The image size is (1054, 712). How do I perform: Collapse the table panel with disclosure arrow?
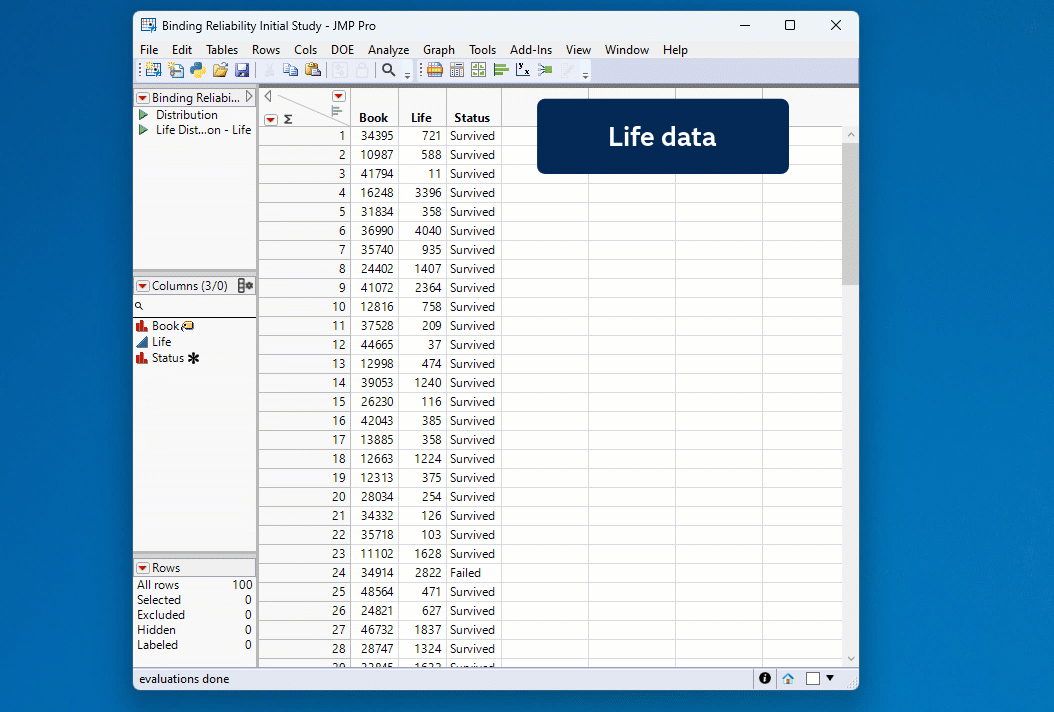(x=249, y=97)
